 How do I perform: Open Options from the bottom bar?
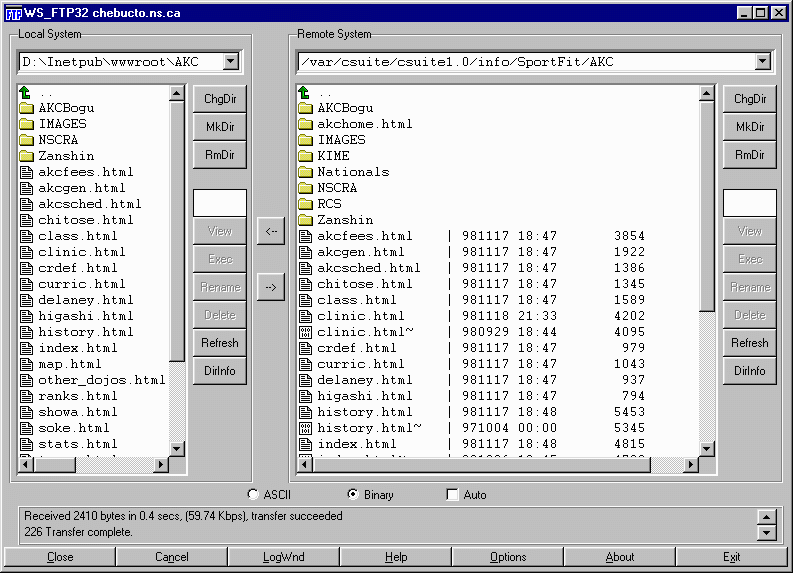point(508,557)
